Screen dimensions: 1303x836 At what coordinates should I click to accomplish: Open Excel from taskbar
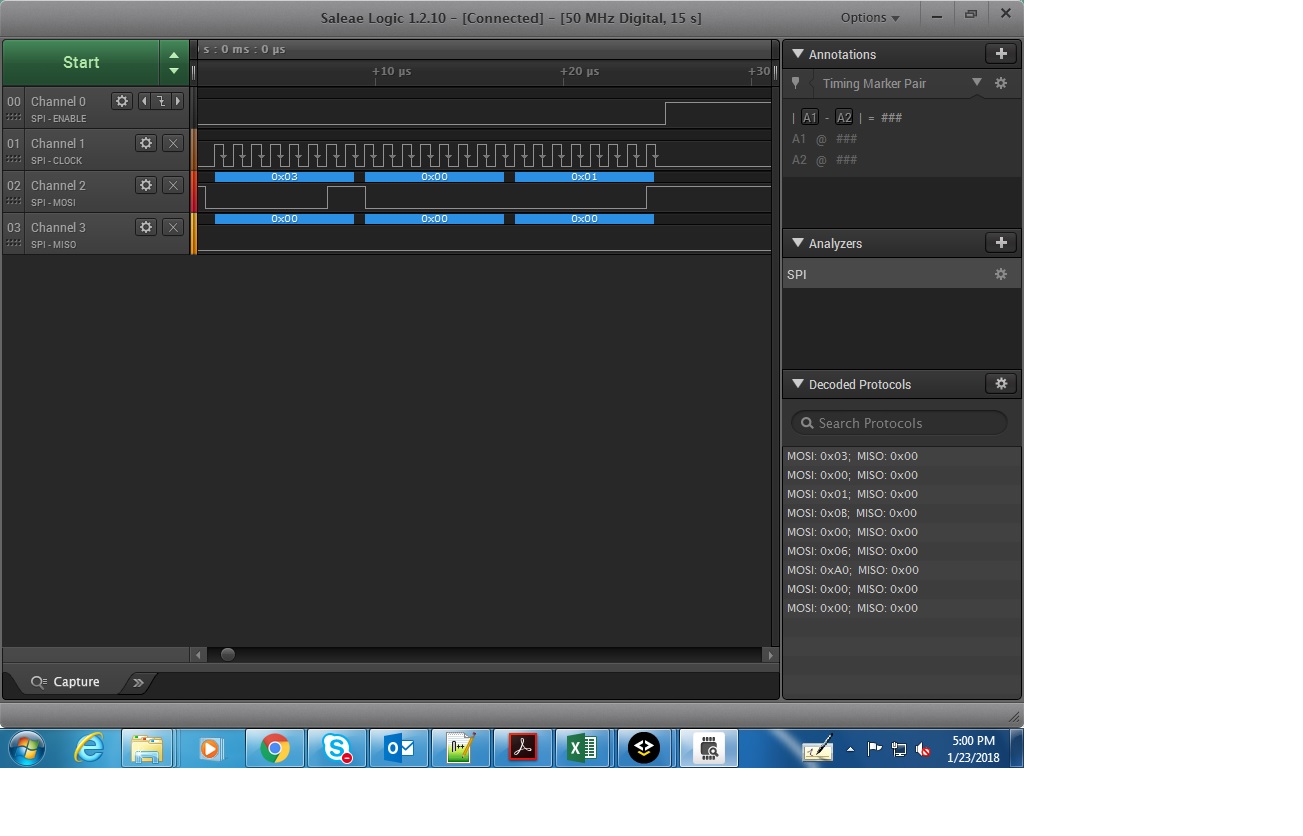coord(582,748)
